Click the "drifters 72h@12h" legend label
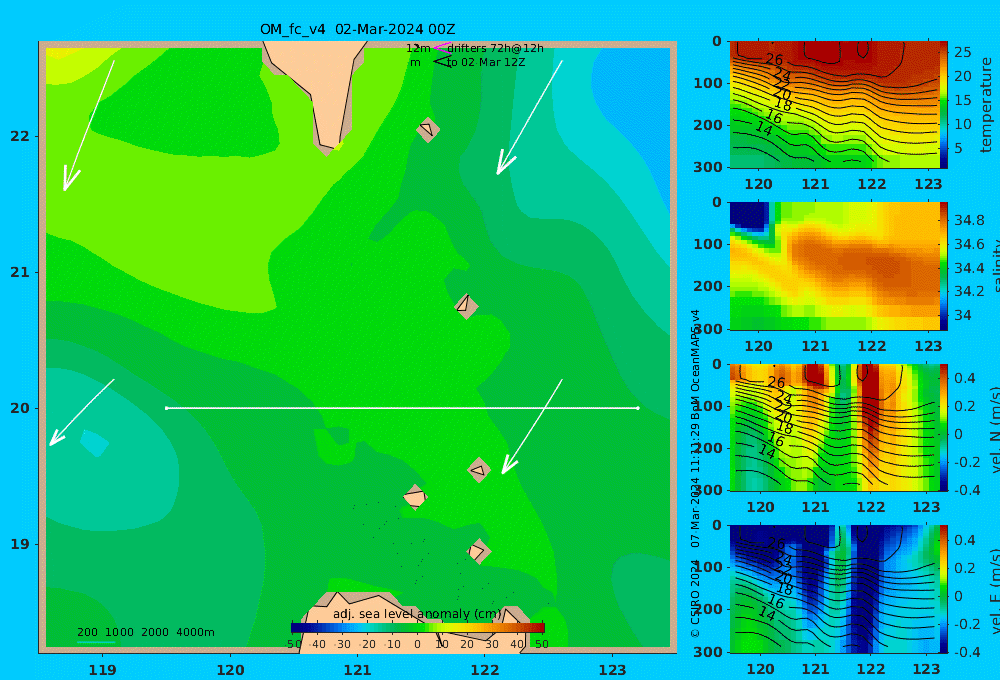1000x680 pixels. pyautogui.click(x=495, y=48)
